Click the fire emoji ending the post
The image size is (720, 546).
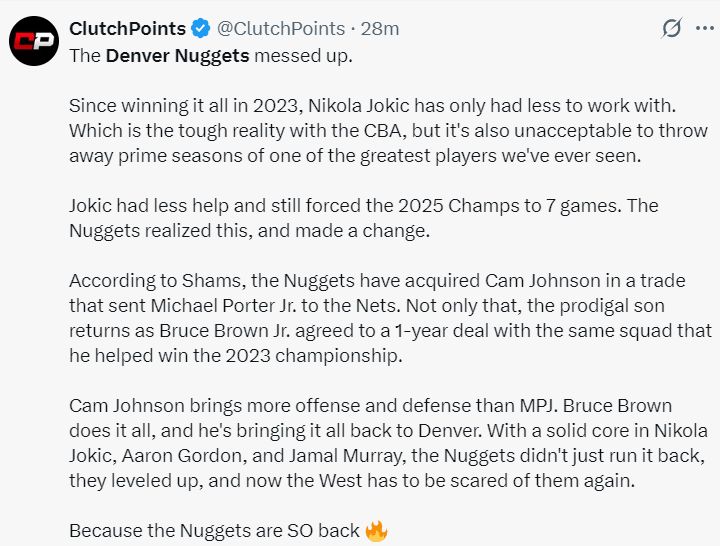[x=376, y=530]
